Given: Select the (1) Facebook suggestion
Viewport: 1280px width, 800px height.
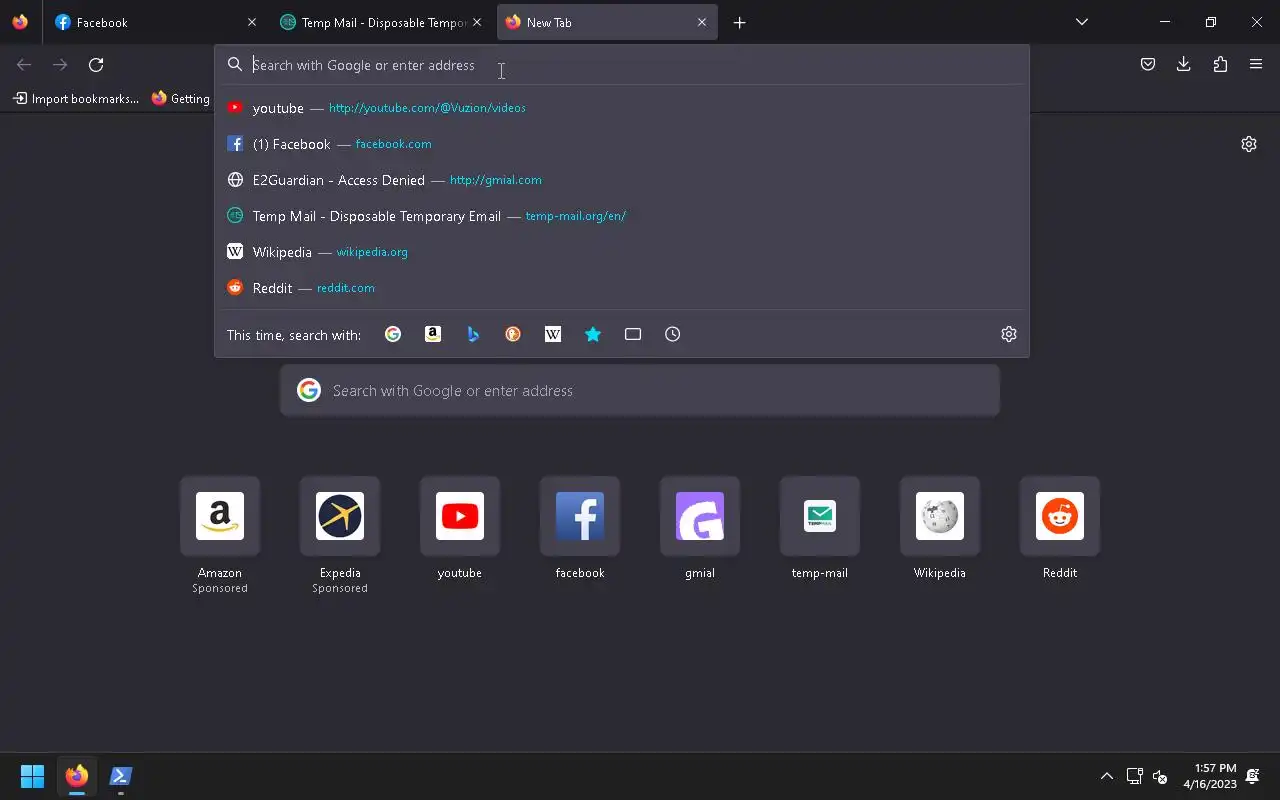Looking at the screenshot, I should pyautogui.click(x=622, y=144).
